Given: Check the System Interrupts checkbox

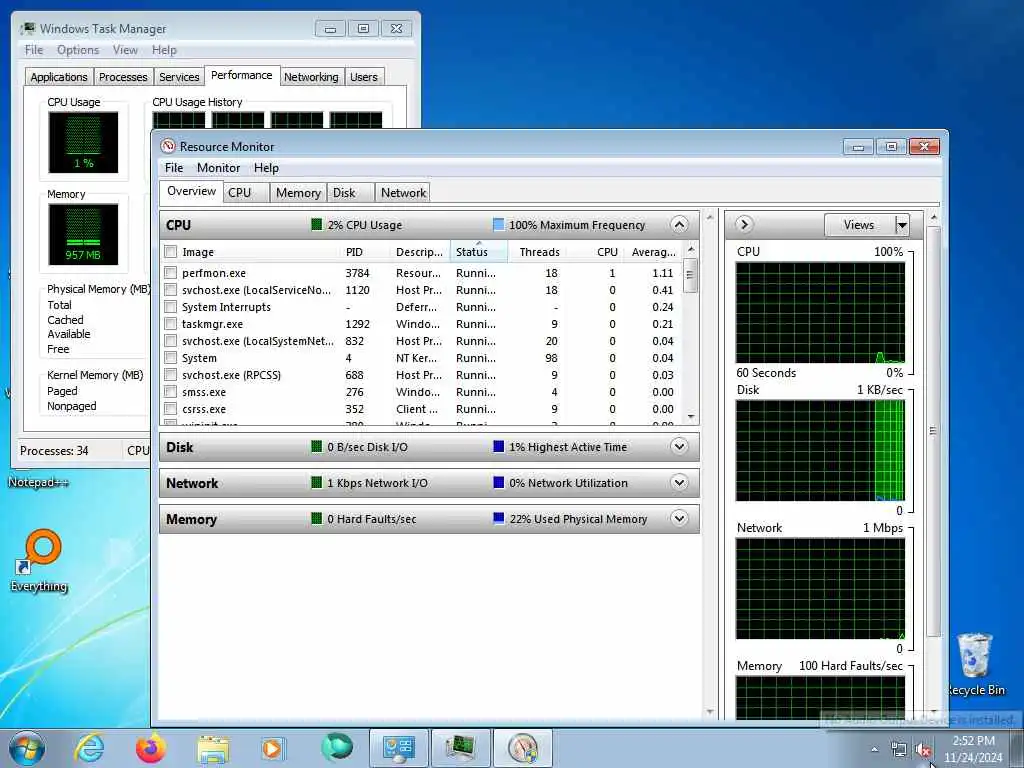Looking at the screenshot, I should click(170, 307).
